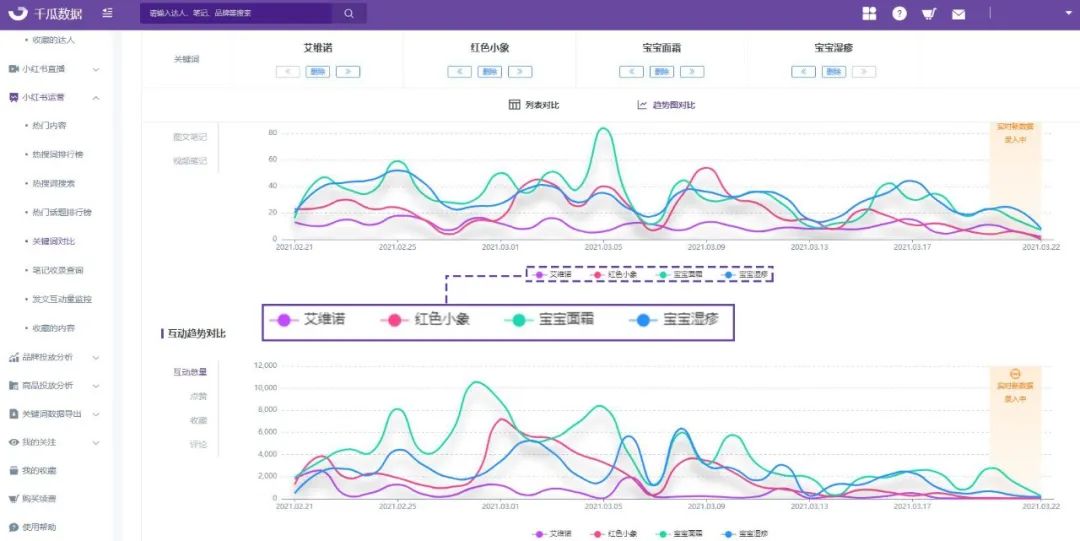Toggle 宝宝湿疹 series in bottom chart legend
This screenshot has height=541, width=1080.
pos(745,533)
